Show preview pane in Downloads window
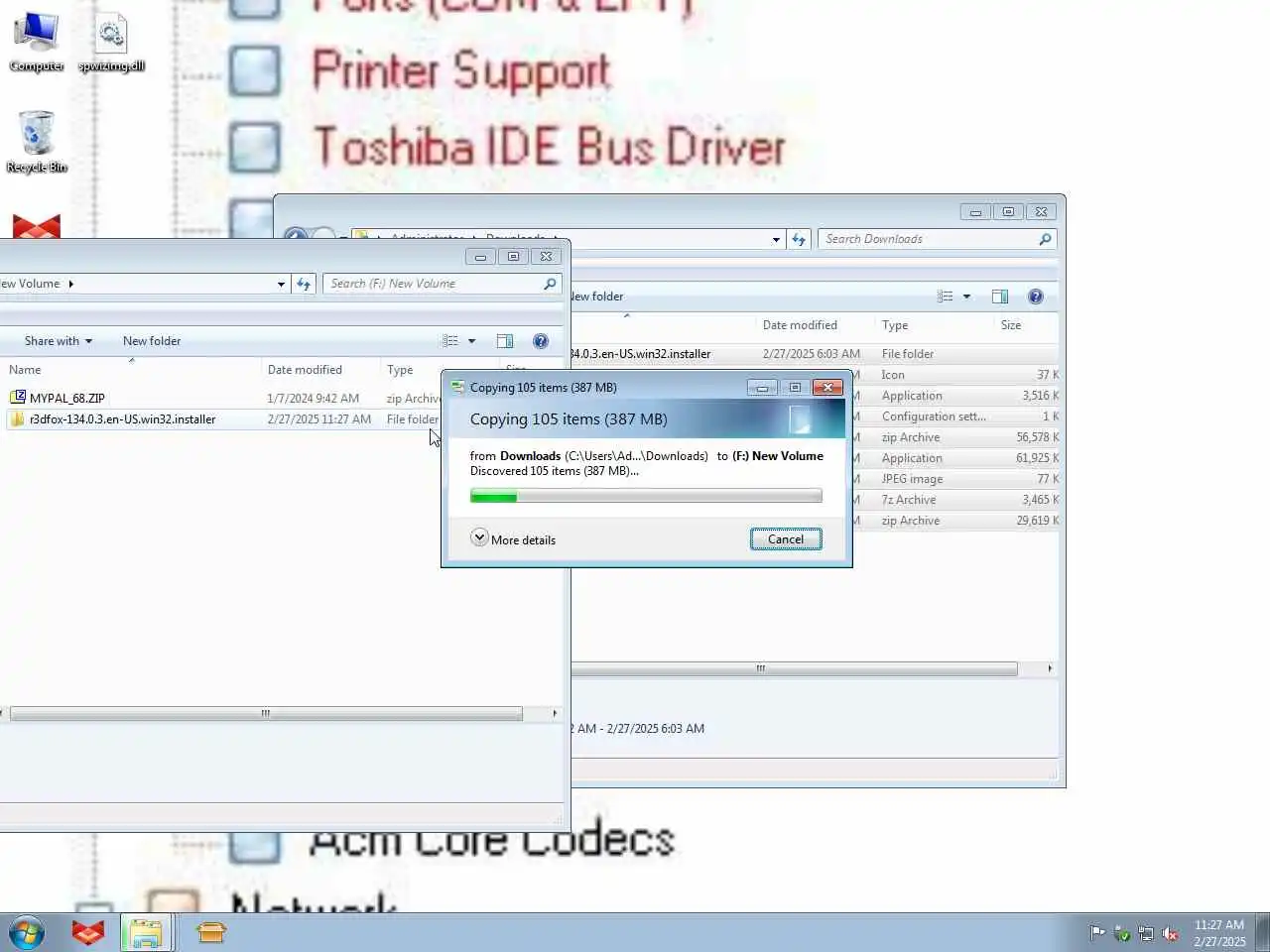This screenshot has height=952, width=1270. point(1000,297)
